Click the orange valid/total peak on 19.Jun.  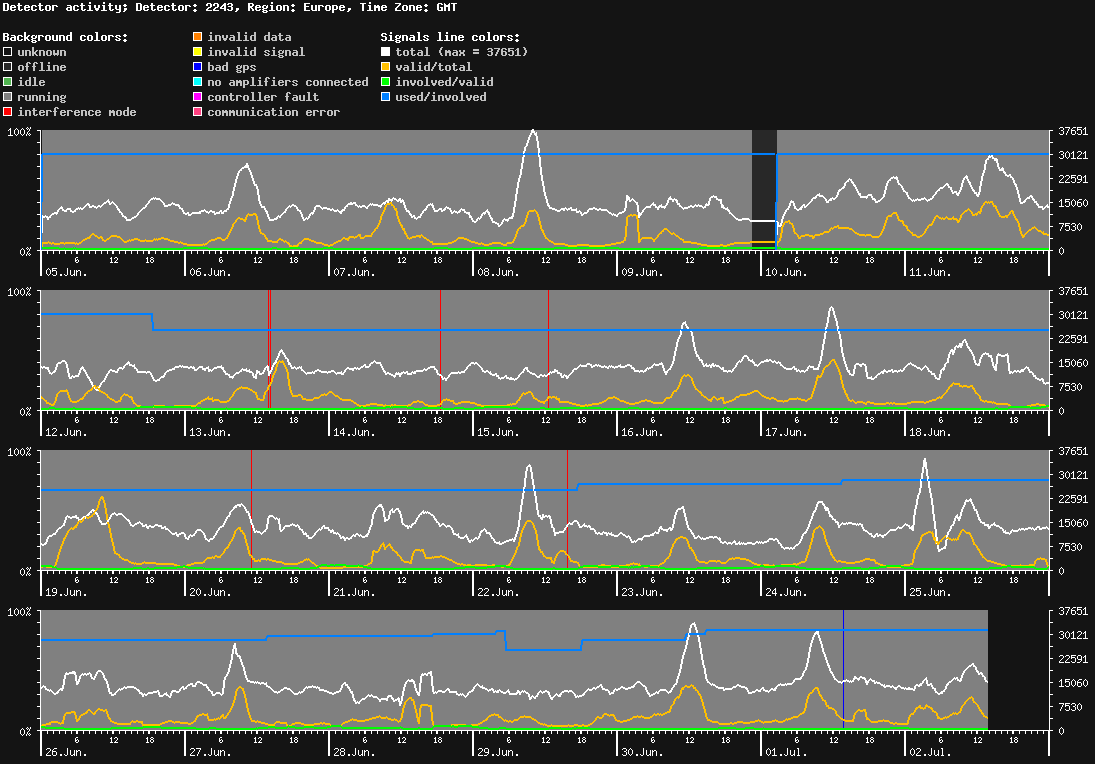click(103, 498)
